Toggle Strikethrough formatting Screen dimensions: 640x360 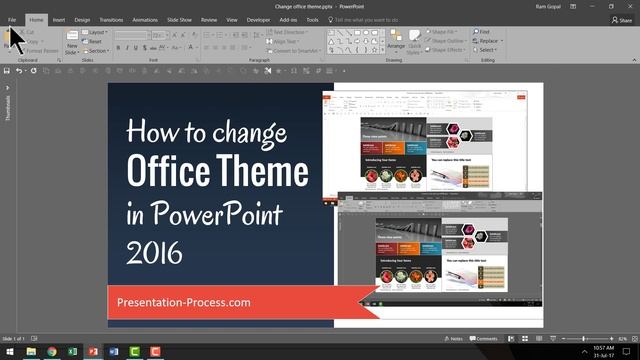pyautogui.click(x=153, y=48)
